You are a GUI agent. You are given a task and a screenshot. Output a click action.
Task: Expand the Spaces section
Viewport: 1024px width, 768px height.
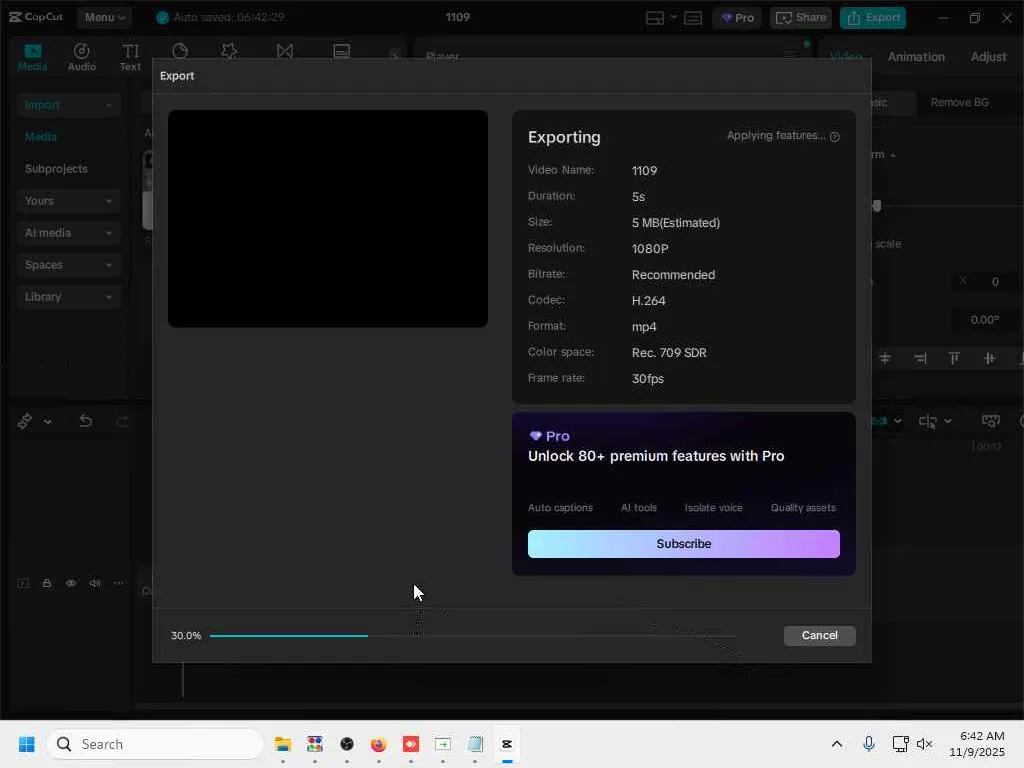69,264
